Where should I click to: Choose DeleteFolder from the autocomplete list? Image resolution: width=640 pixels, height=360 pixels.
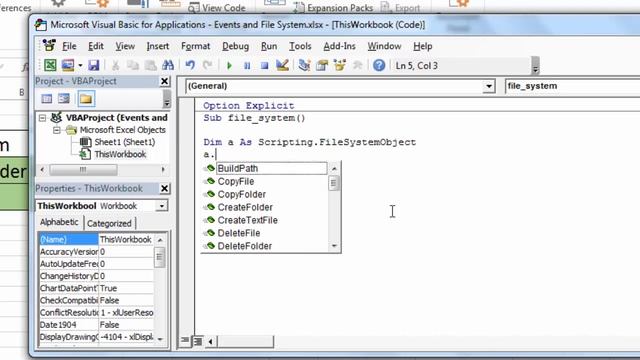tap(244, 246)
